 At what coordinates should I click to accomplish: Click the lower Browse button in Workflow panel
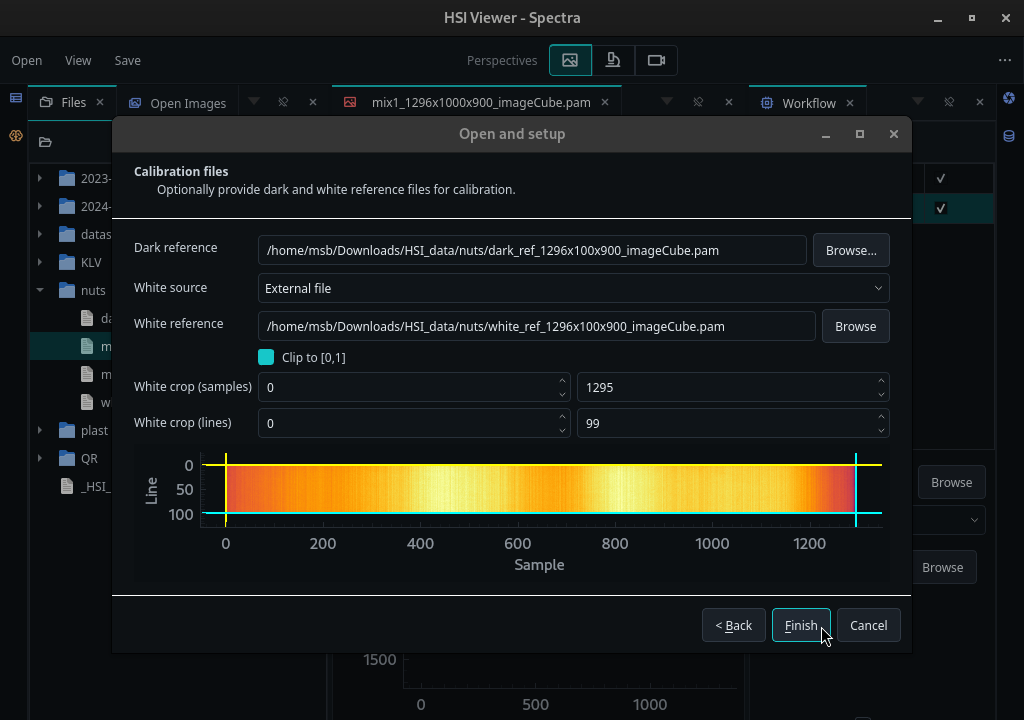(942, 567)
